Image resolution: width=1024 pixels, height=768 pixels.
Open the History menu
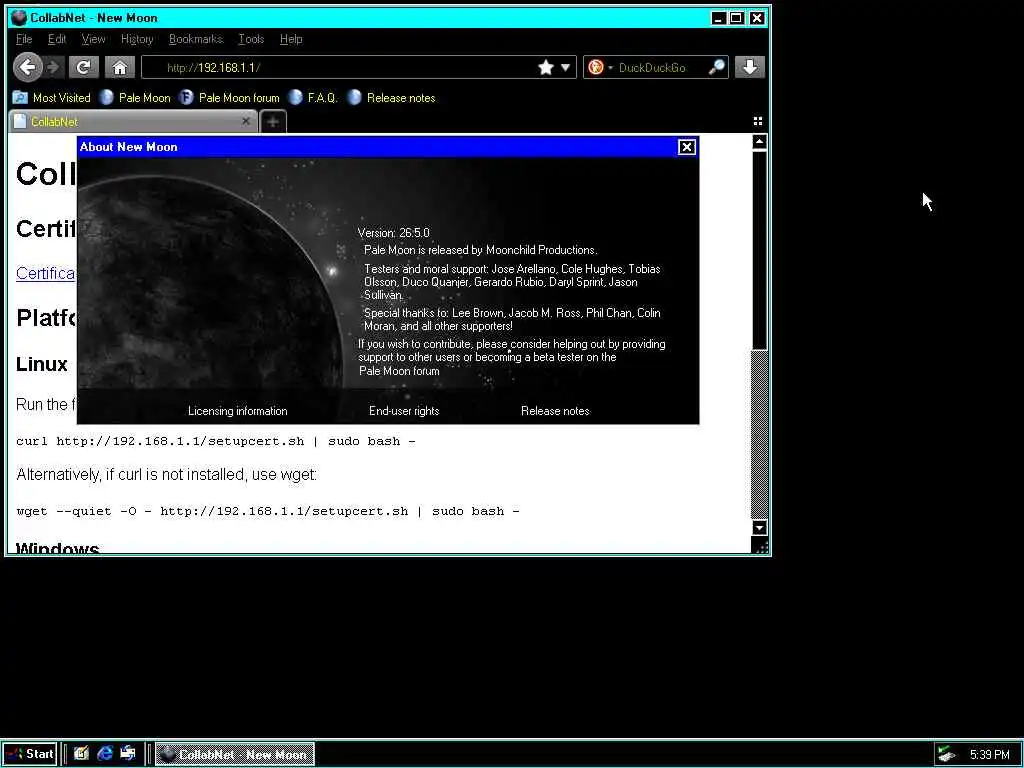pyautogui.click(x=137, y=39)
